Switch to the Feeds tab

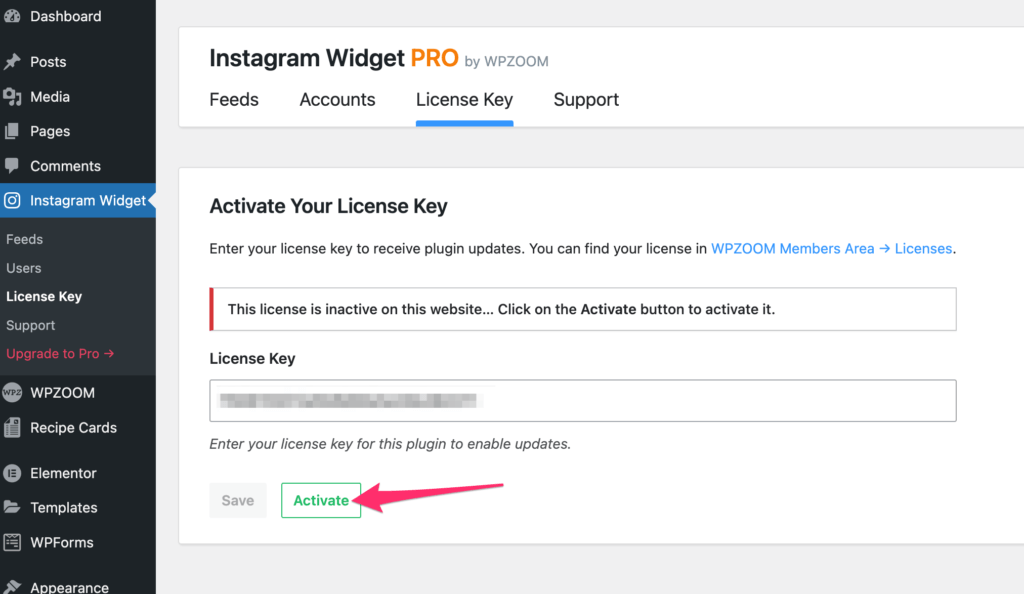pyautogui.click(x=234, y=100)
